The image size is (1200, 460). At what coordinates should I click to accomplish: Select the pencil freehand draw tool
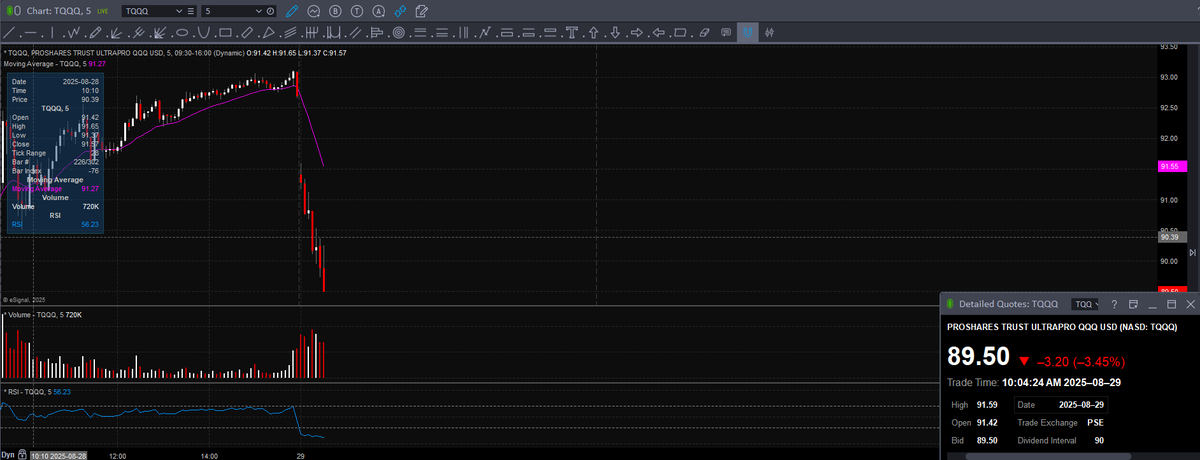click(x=95, y=33)
